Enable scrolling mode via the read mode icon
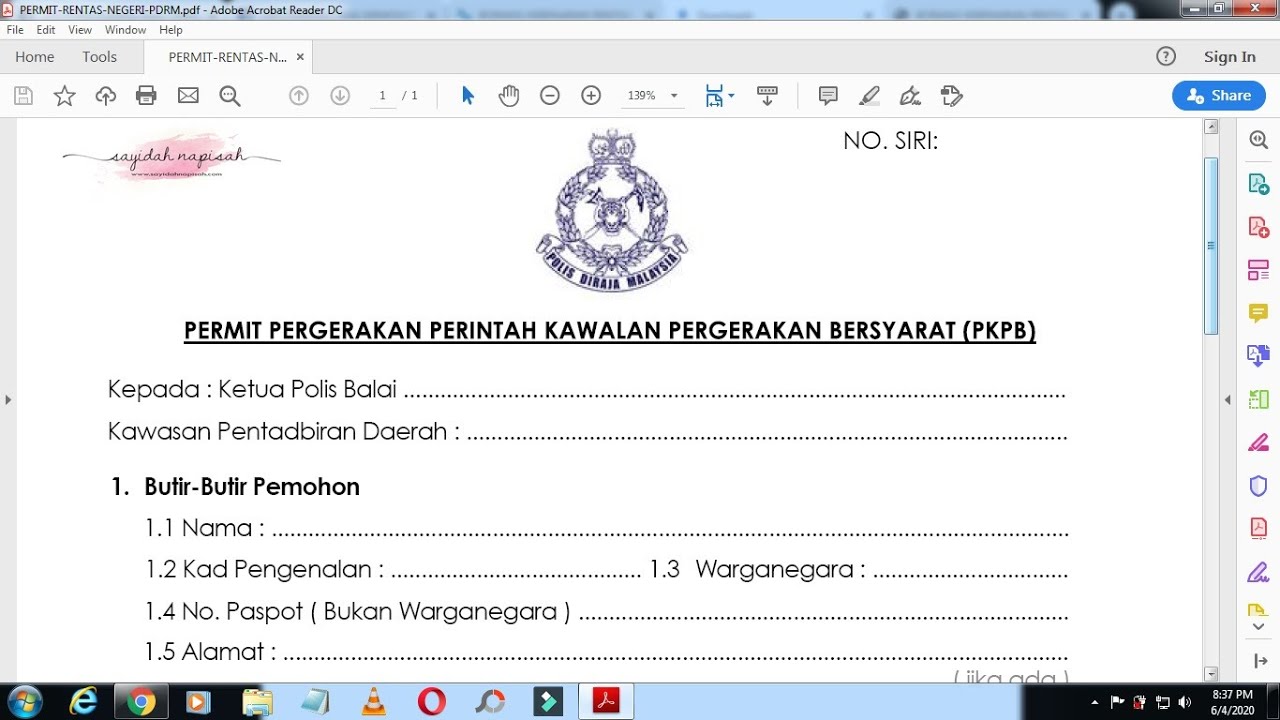 767,96
